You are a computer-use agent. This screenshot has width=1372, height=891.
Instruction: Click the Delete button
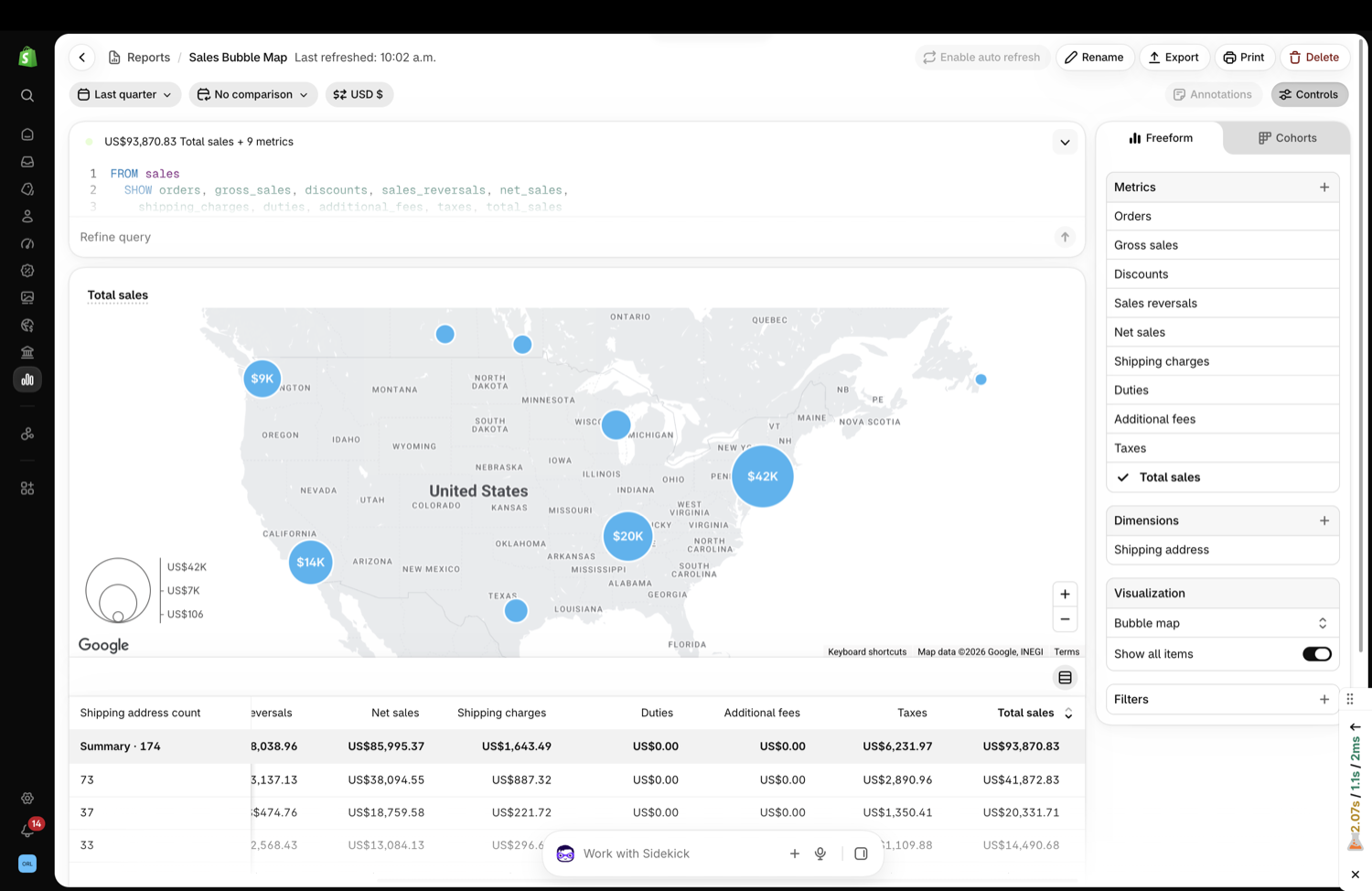pyautogui.click(x=1314, y=58)
